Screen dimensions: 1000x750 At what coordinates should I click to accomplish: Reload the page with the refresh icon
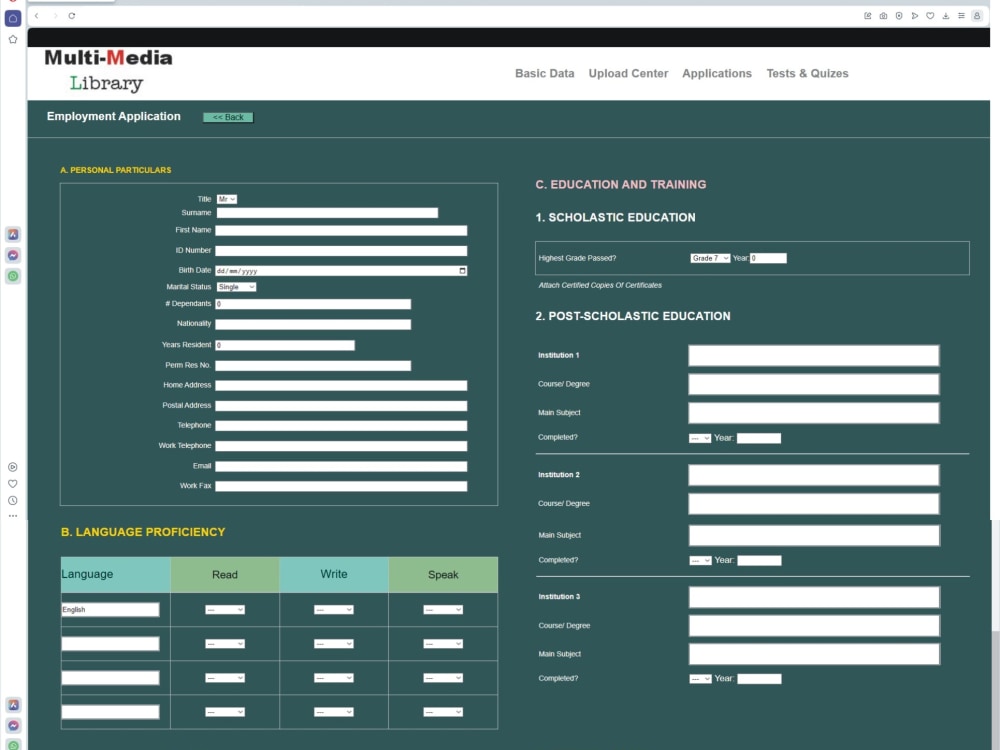pyautogui.click(x=71, y=15)
